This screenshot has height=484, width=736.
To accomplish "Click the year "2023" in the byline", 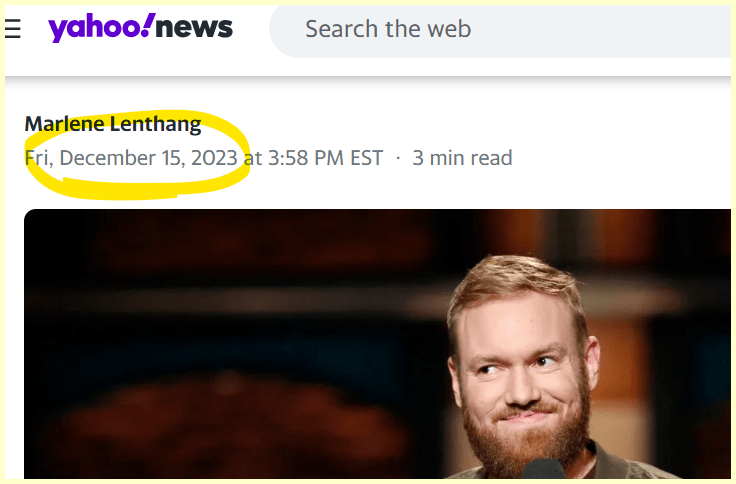I will coord(214,158).
